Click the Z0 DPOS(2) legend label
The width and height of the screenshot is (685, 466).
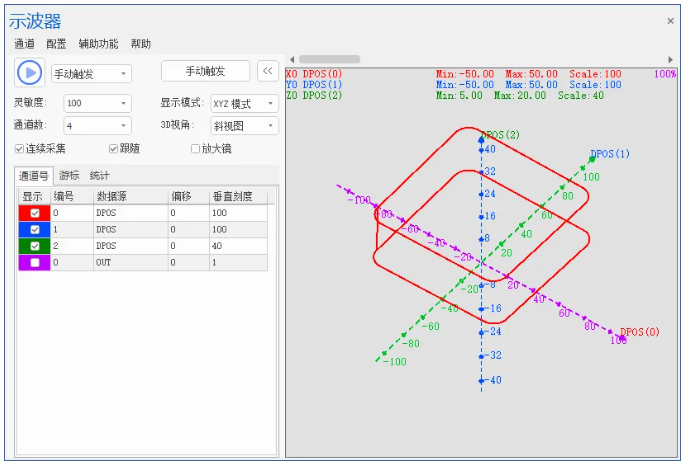(x=314, y=95)
